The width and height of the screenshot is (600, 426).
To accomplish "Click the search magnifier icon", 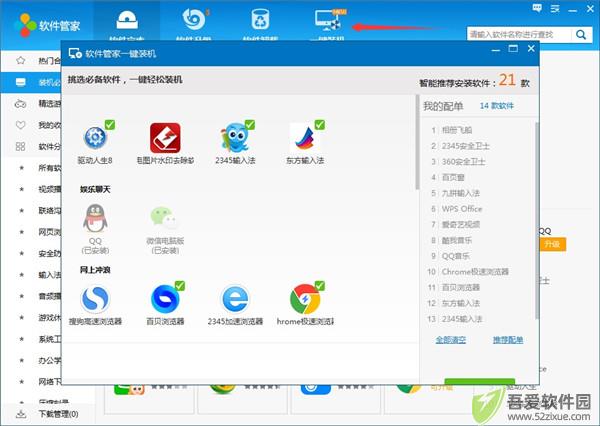I will point(581,35).
